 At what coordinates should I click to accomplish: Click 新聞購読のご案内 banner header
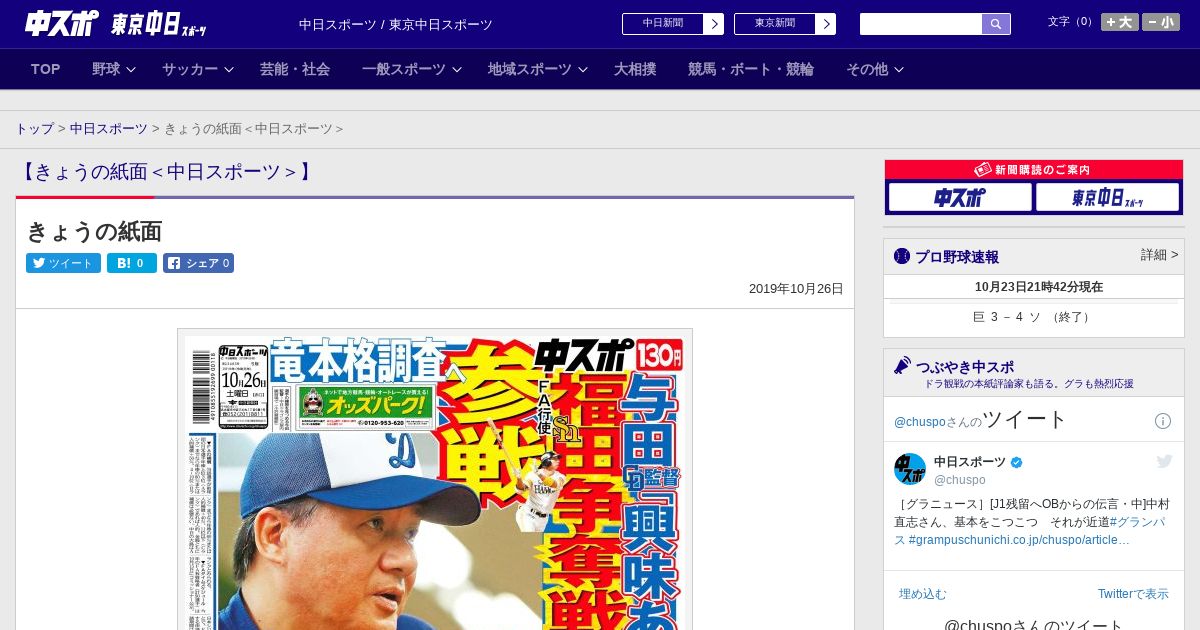pos(1034,170)
